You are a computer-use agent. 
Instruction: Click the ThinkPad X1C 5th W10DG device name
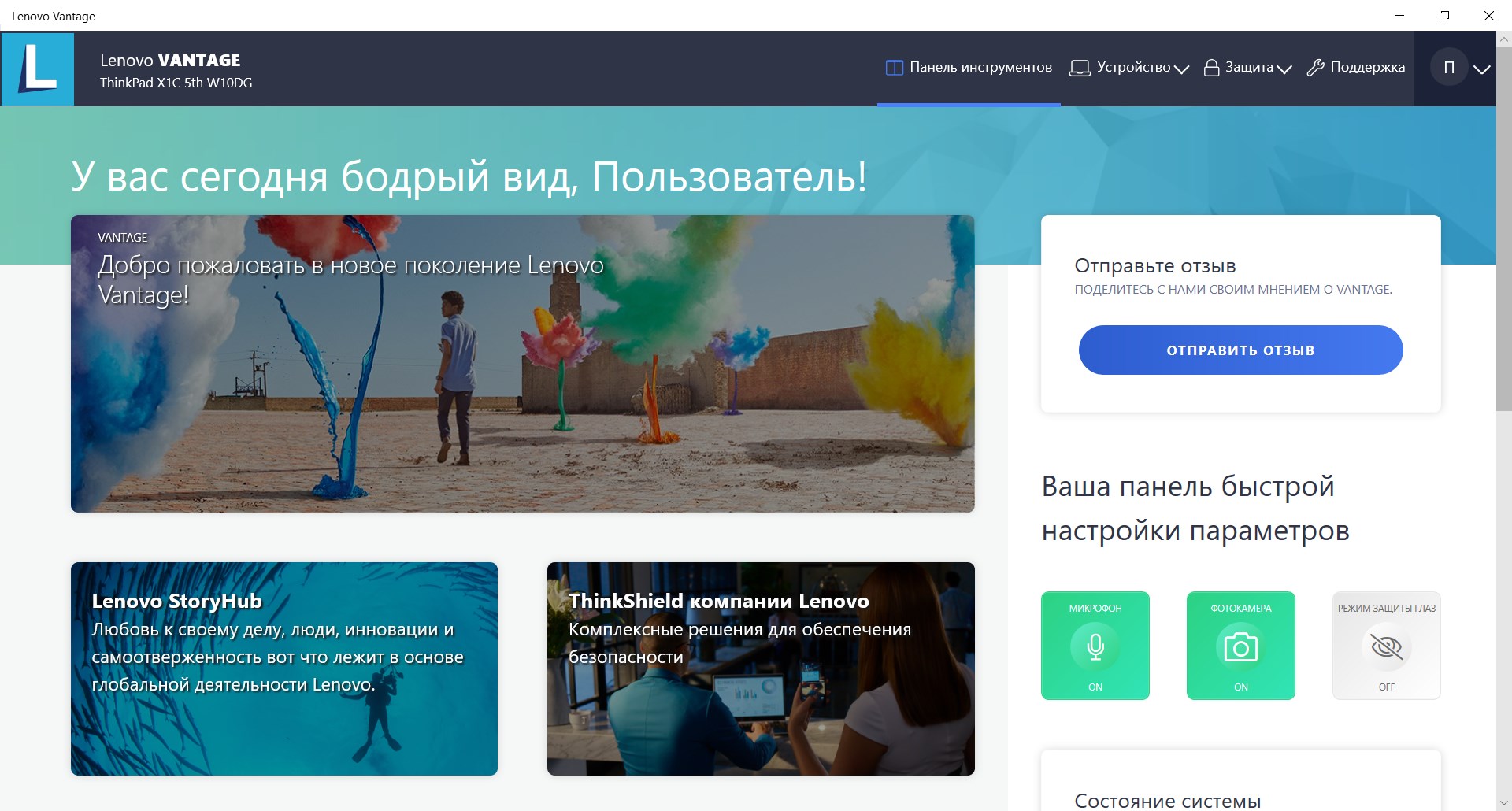coord(176,83)
